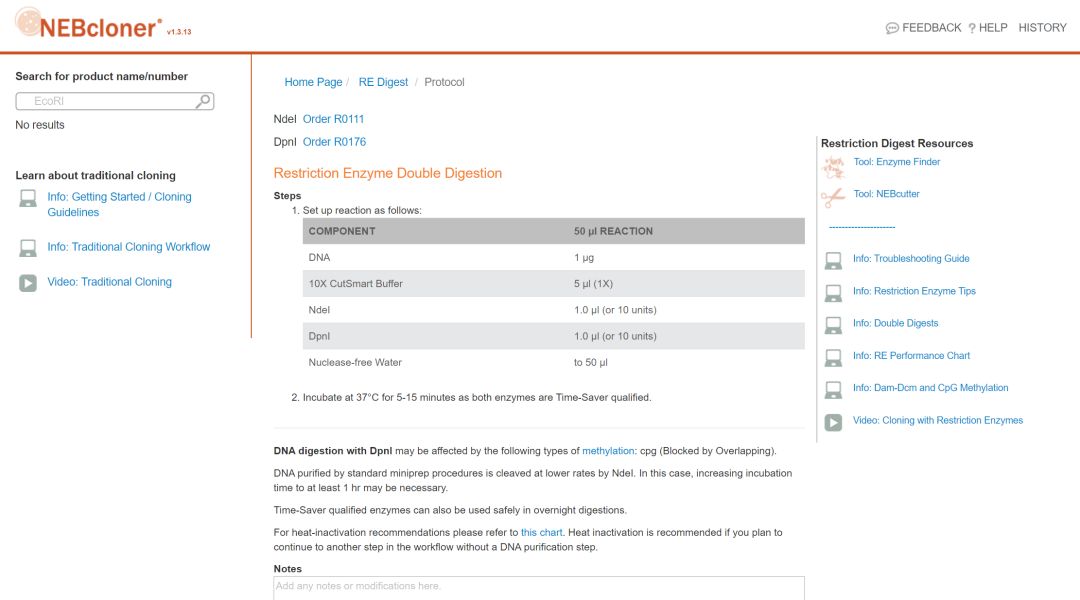1080x600 pixels.
Task: Open Tool: NEBcutter link
Action: 886,194
